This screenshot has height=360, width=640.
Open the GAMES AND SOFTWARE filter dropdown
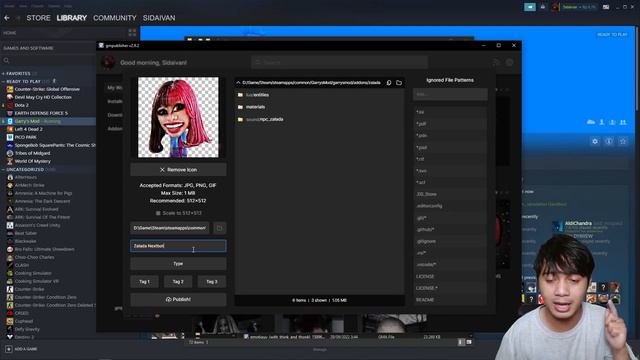click(29, 48)
